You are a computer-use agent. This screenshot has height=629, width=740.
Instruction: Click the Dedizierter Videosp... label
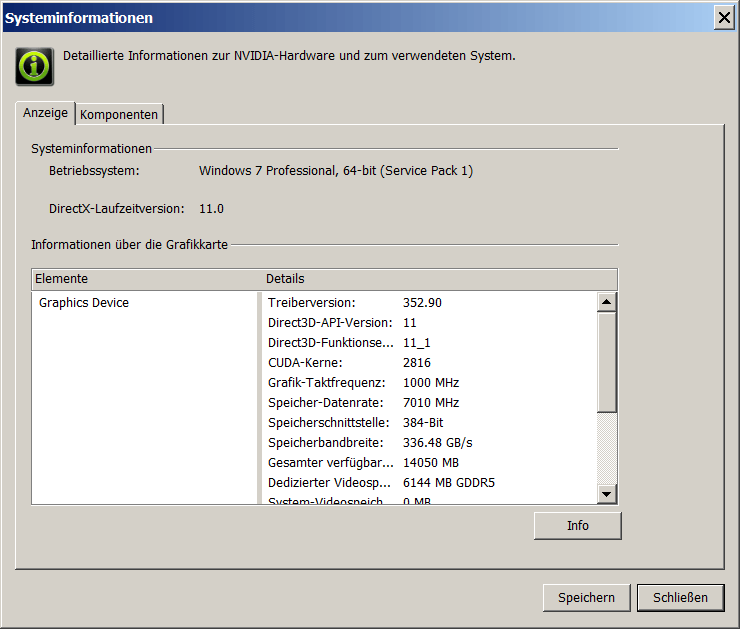(x=329, y=483)
